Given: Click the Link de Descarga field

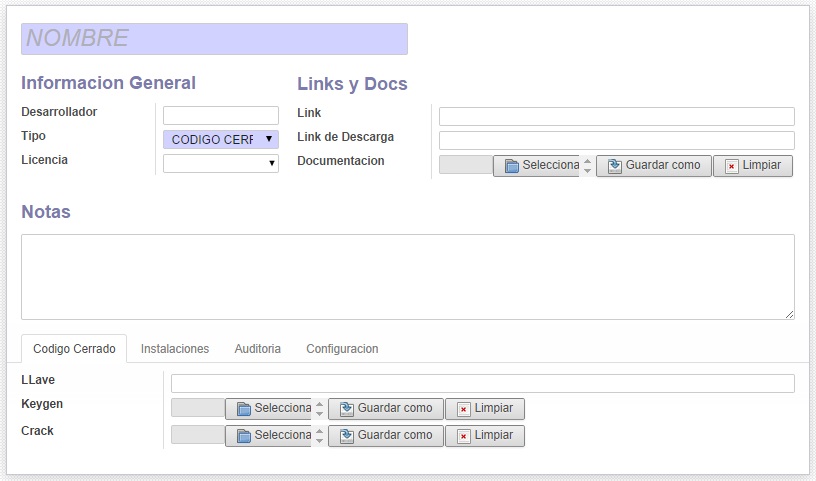Looking at the screenshot, I should (x=616, y=140).
